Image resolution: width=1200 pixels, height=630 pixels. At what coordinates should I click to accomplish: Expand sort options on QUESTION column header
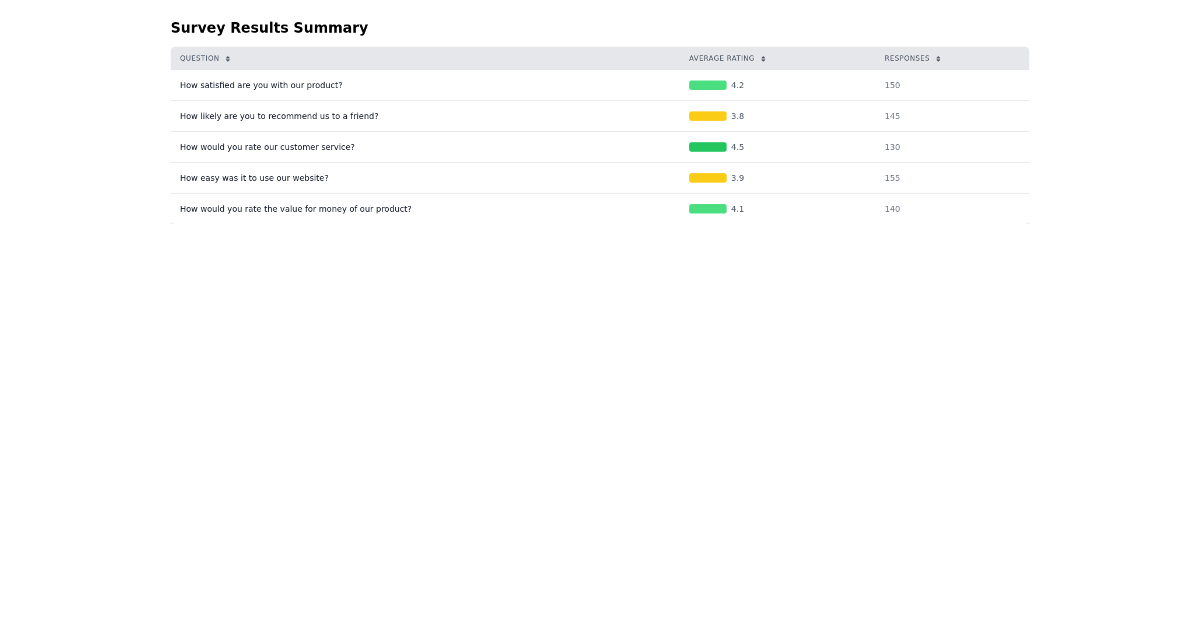228,58
